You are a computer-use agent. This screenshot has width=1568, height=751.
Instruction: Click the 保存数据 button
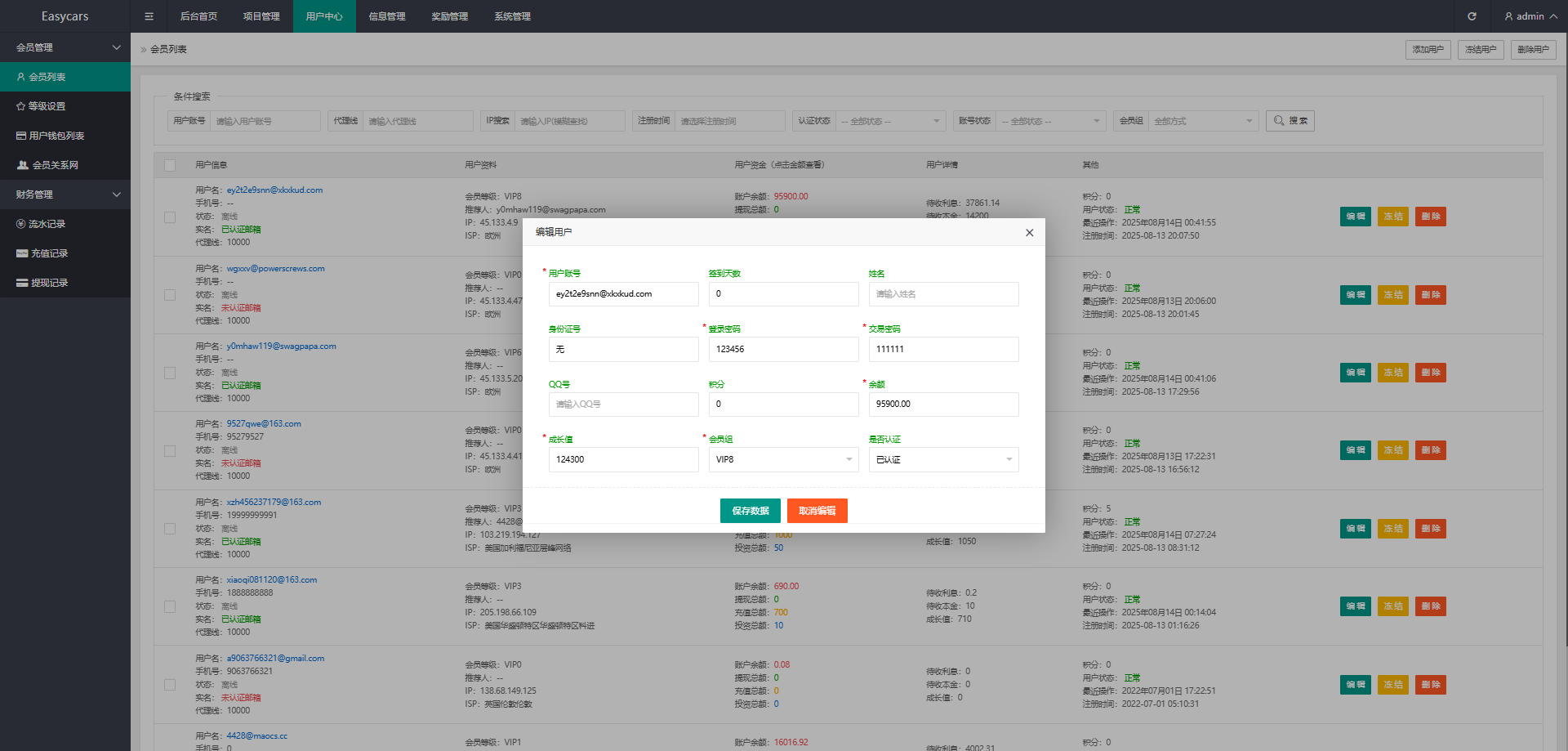point(750,511)
